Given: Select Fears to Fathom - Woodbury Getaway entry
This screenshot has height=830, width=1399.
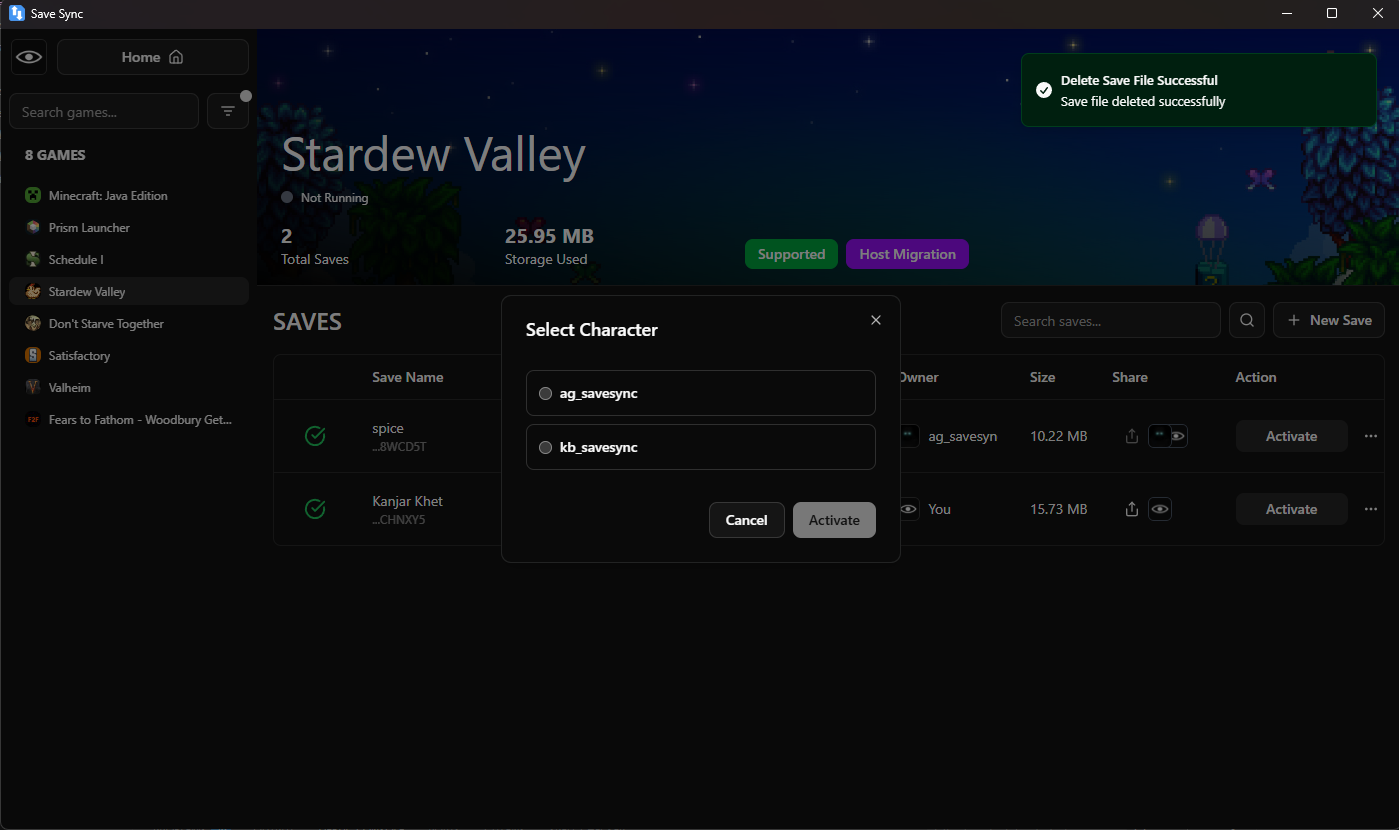Looking at the screenshot, I should (x=129, y=419).
